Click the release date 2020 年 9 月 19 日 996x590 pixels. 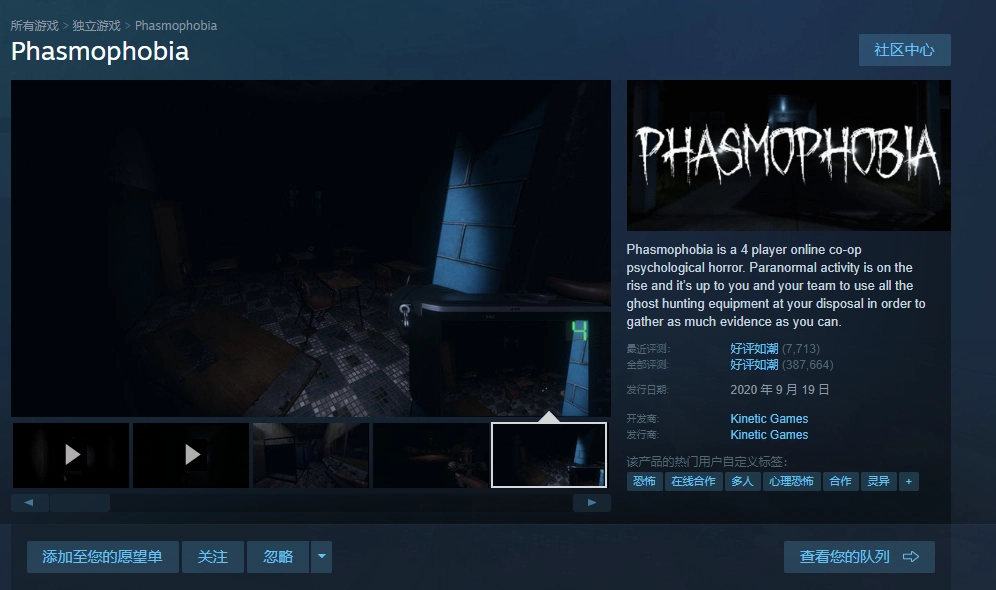coord(779,390)
